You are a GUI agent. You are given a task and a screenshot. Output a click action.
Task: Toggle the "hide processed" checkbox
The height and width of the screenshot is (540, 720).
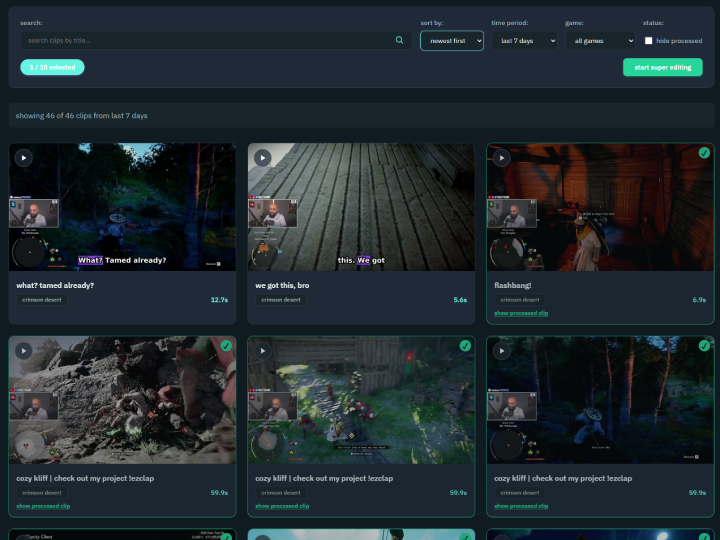tap(649, 41)
